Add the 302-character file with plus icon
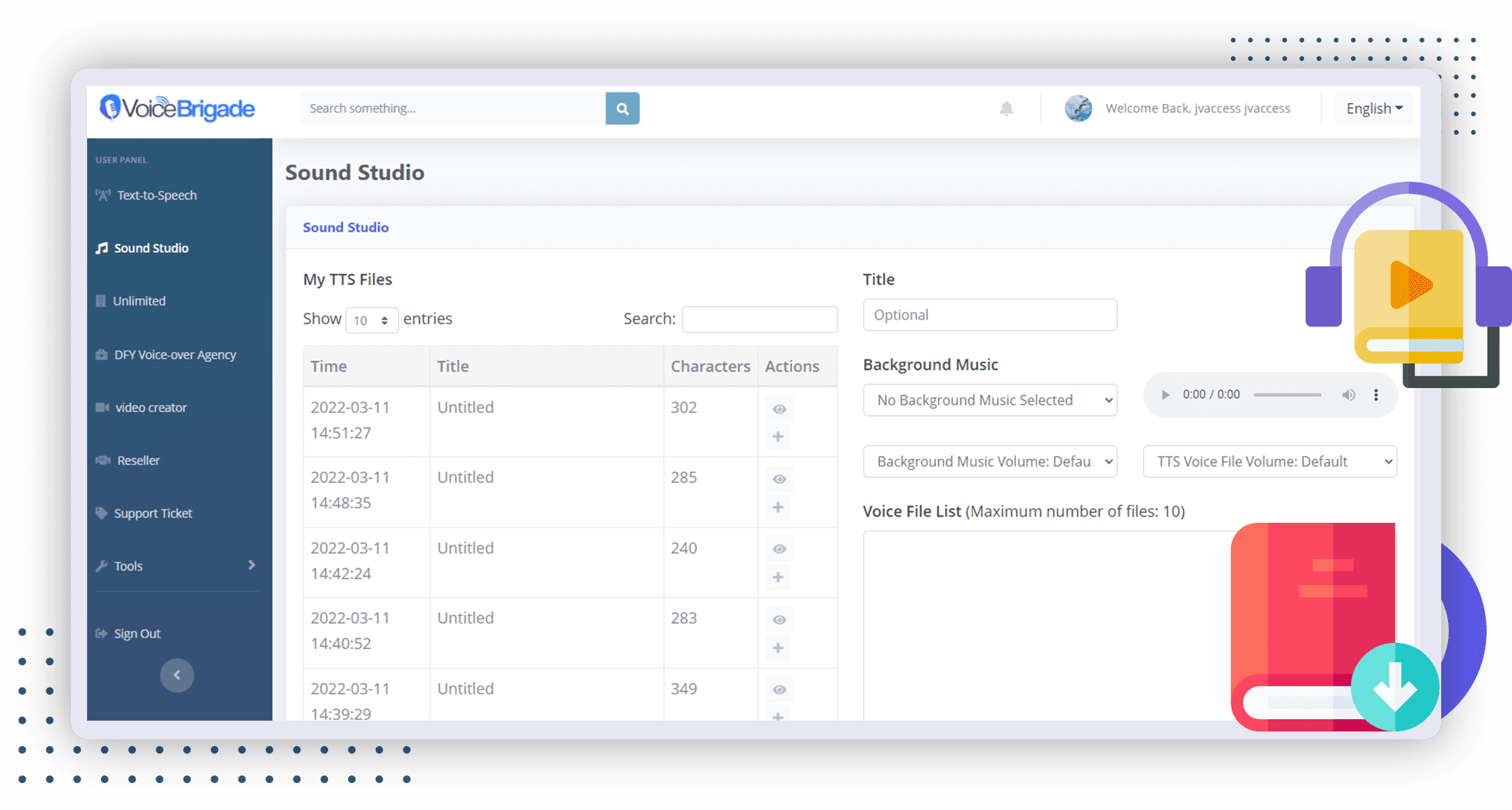The image size is (1512, 810). (x=778, y=437)
